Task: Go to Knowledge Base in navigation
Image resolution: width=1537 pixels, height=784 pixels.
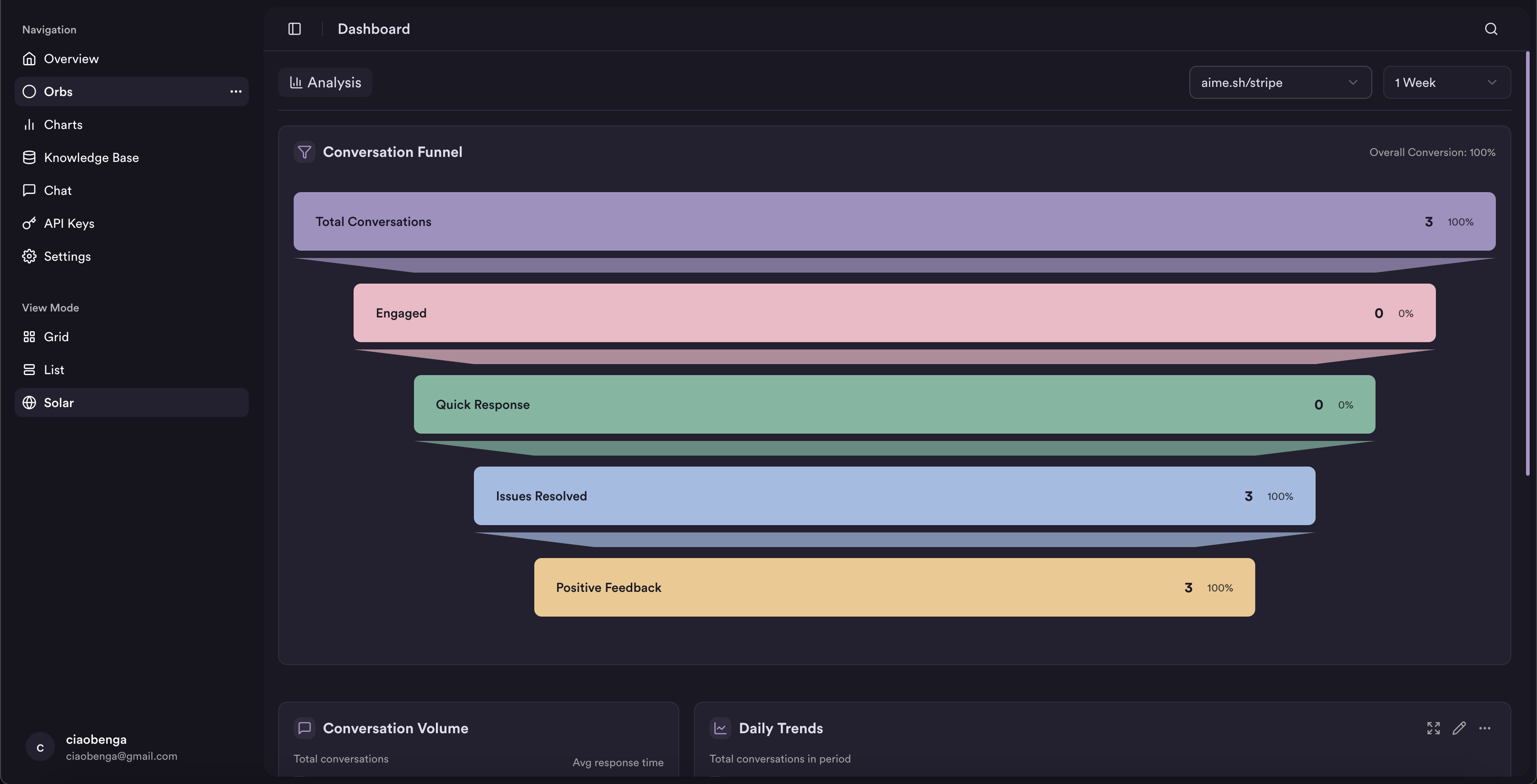Action: click(x=91, y=157)
